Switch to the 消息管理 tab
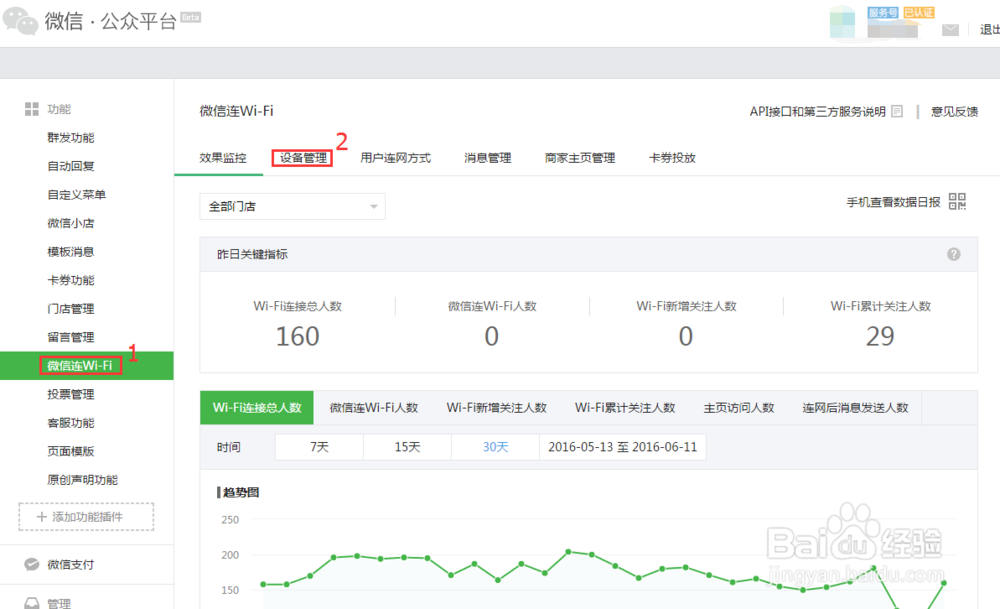The height and width of the screenshot is (609, 1000). (488, 158)
